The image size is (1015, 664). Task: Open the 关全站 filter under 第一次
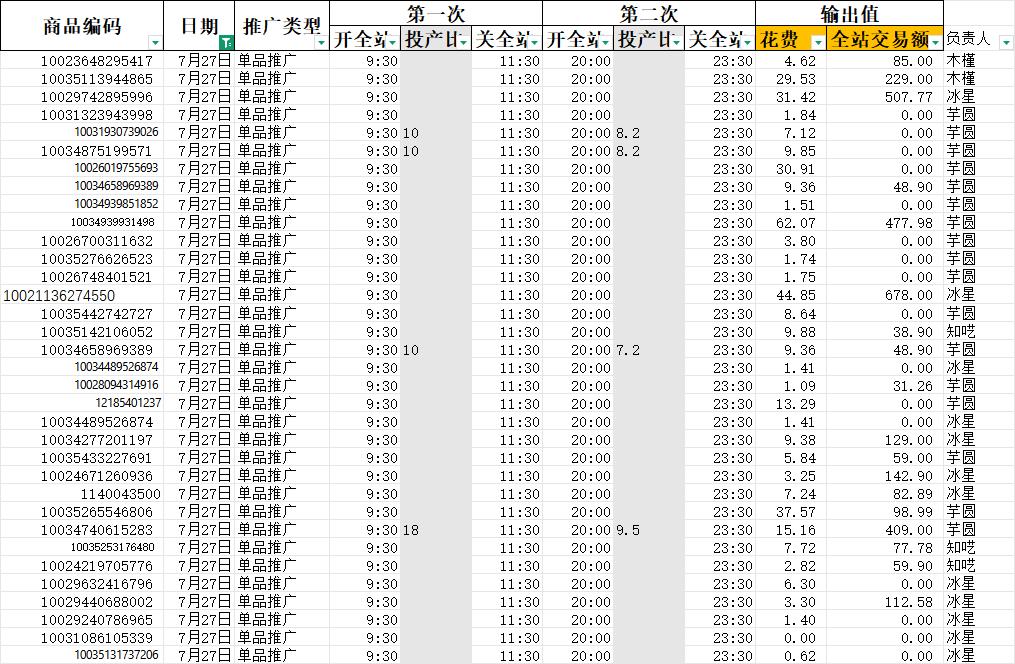click(x=535, y=43)
